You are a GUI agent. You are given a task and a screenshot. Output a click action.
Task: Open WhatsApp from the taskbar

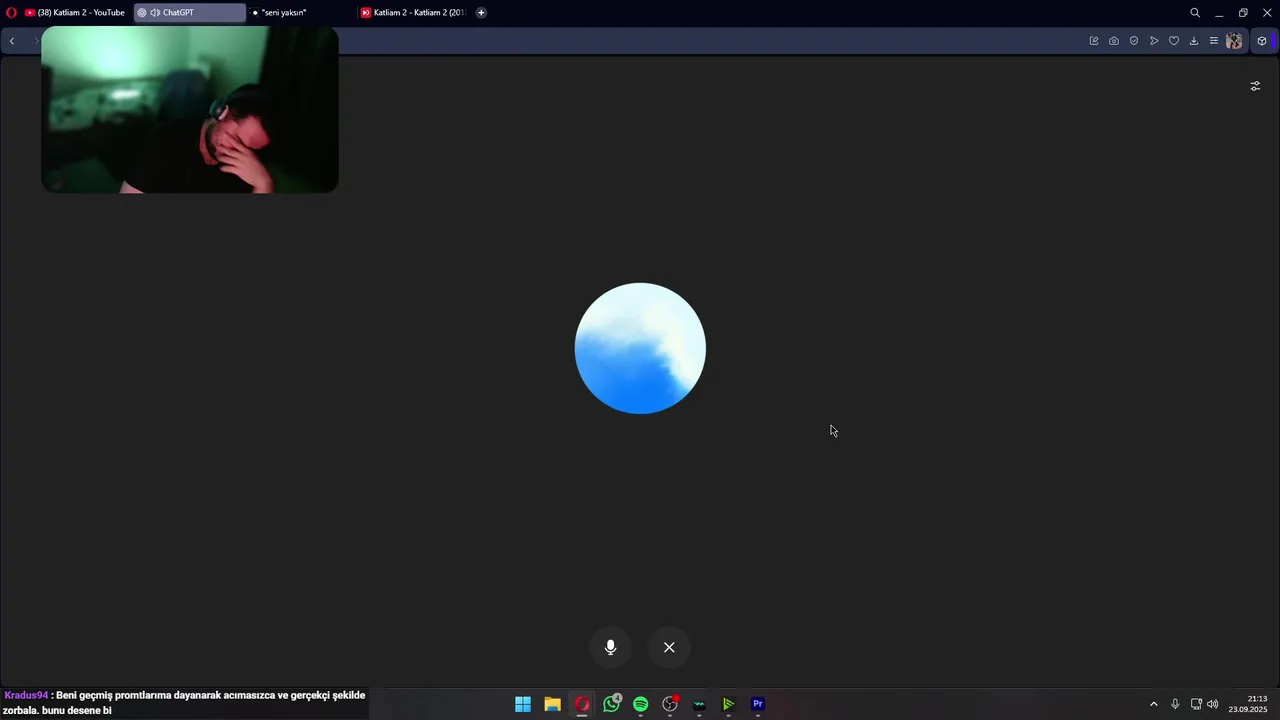click(611, 704)
